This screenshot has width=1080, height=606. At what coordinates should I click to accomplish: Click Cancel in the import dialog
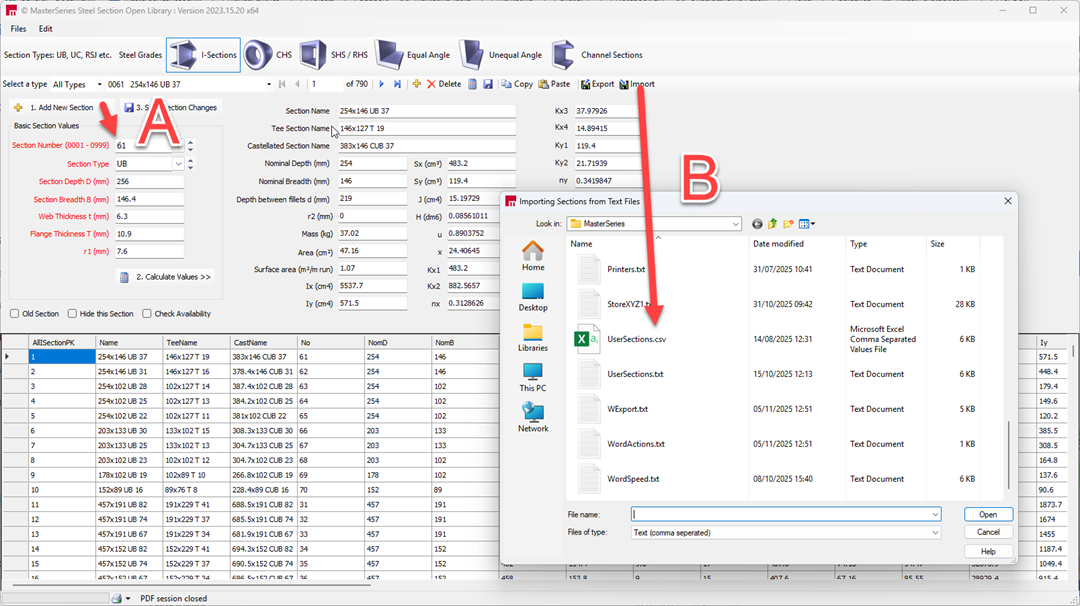pyautogui.click(x=988, y=532)
